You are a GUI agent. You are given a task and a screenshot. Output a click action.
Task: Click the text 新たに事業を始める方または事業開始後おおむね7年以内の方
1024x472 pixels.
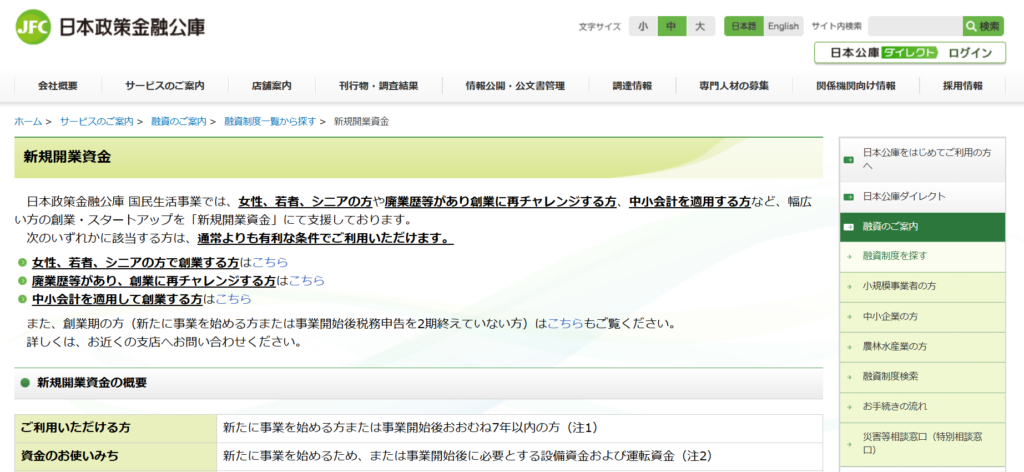click(391, 428)
